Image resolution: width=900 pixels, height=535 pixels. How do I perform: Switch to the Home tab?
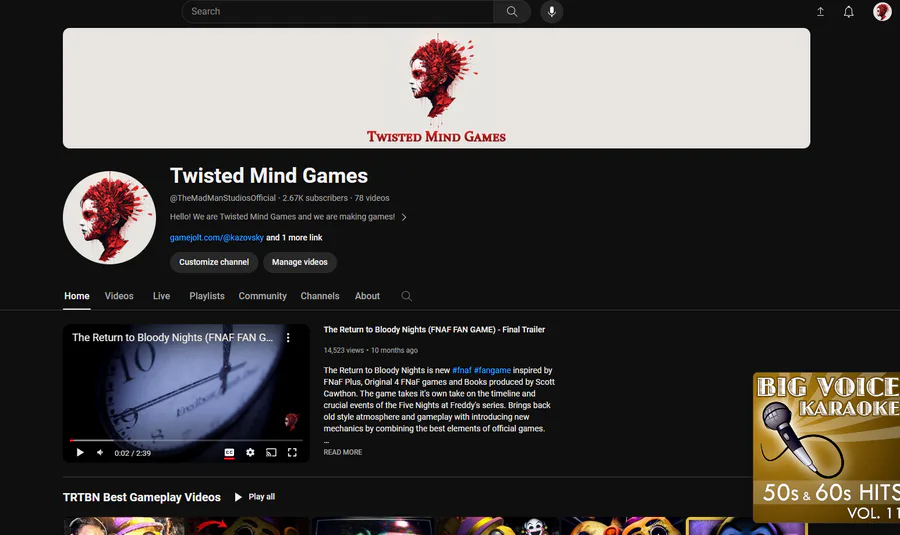point(76,296)
